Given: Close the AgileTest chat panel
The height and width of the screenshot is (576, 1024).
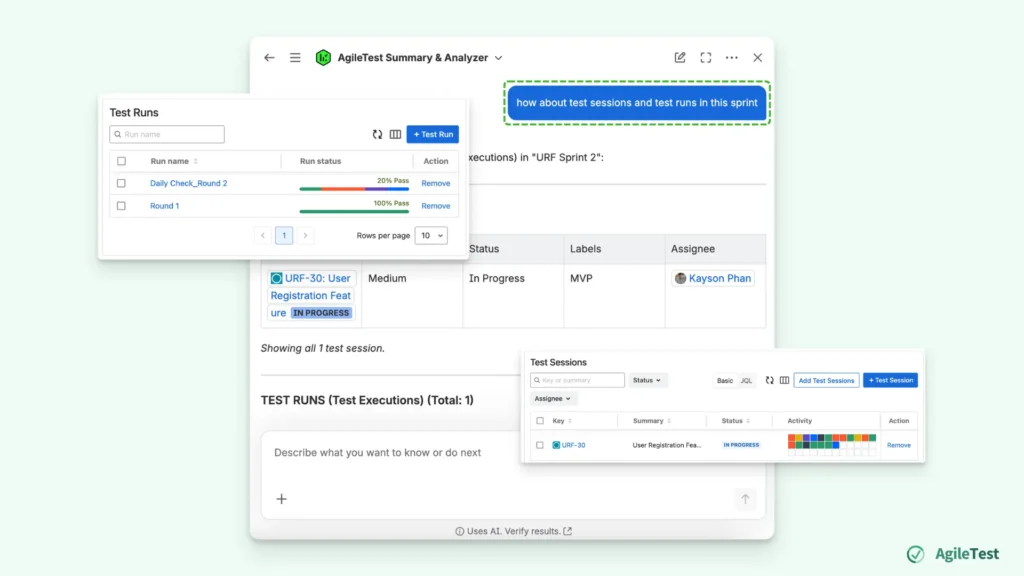Looking at the screenshot, I should (758, 57).
